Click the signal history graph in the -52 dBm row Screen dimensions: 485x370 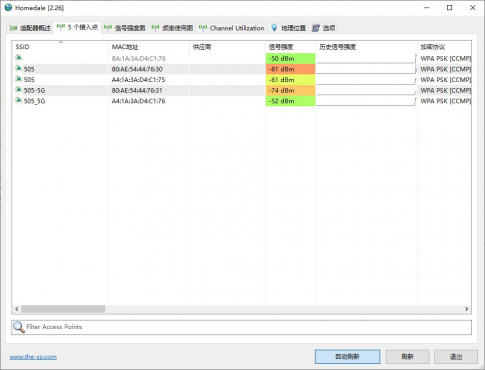(366, 101)
